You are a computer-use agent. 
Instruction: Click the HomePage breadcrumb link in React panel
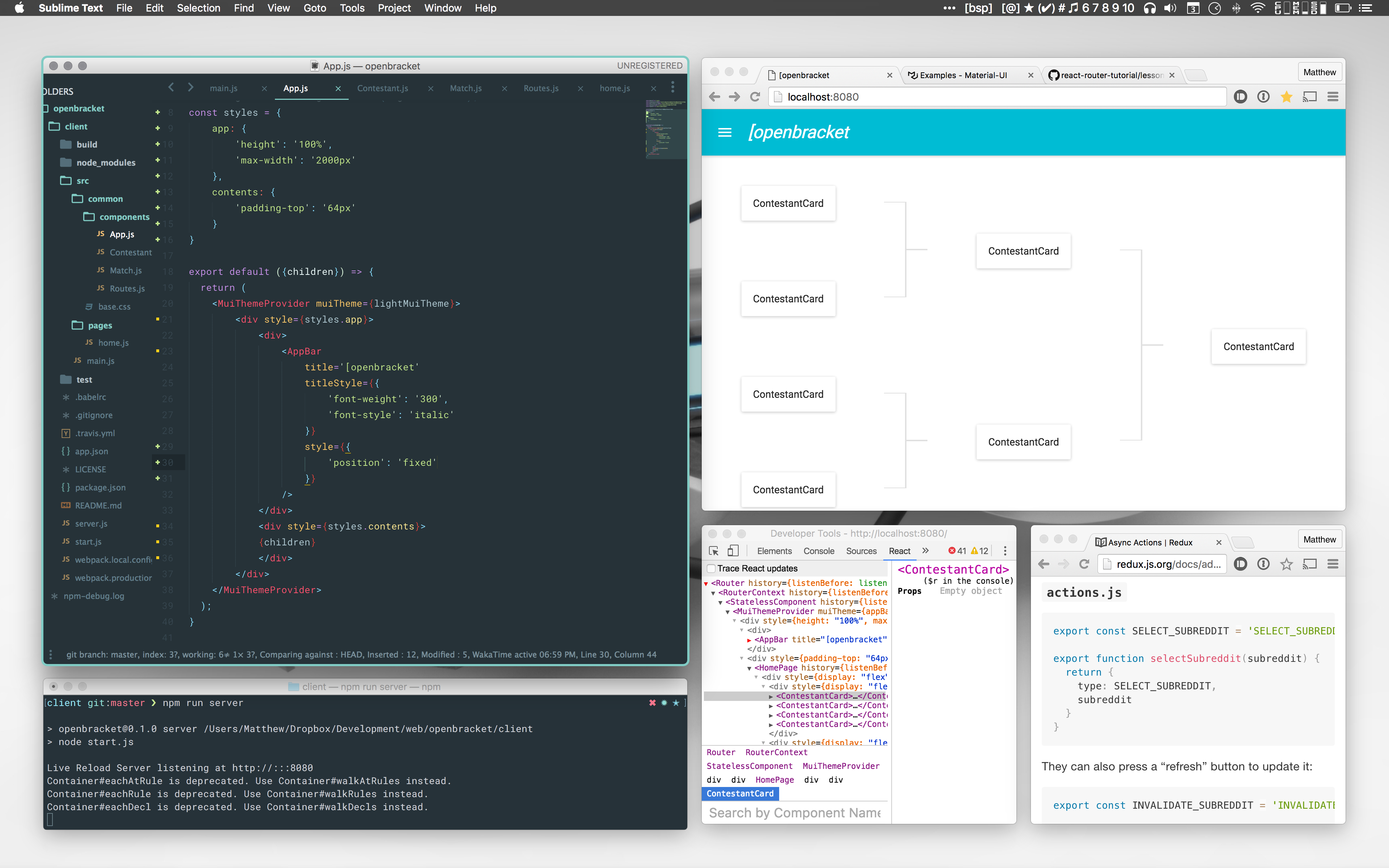774,780
